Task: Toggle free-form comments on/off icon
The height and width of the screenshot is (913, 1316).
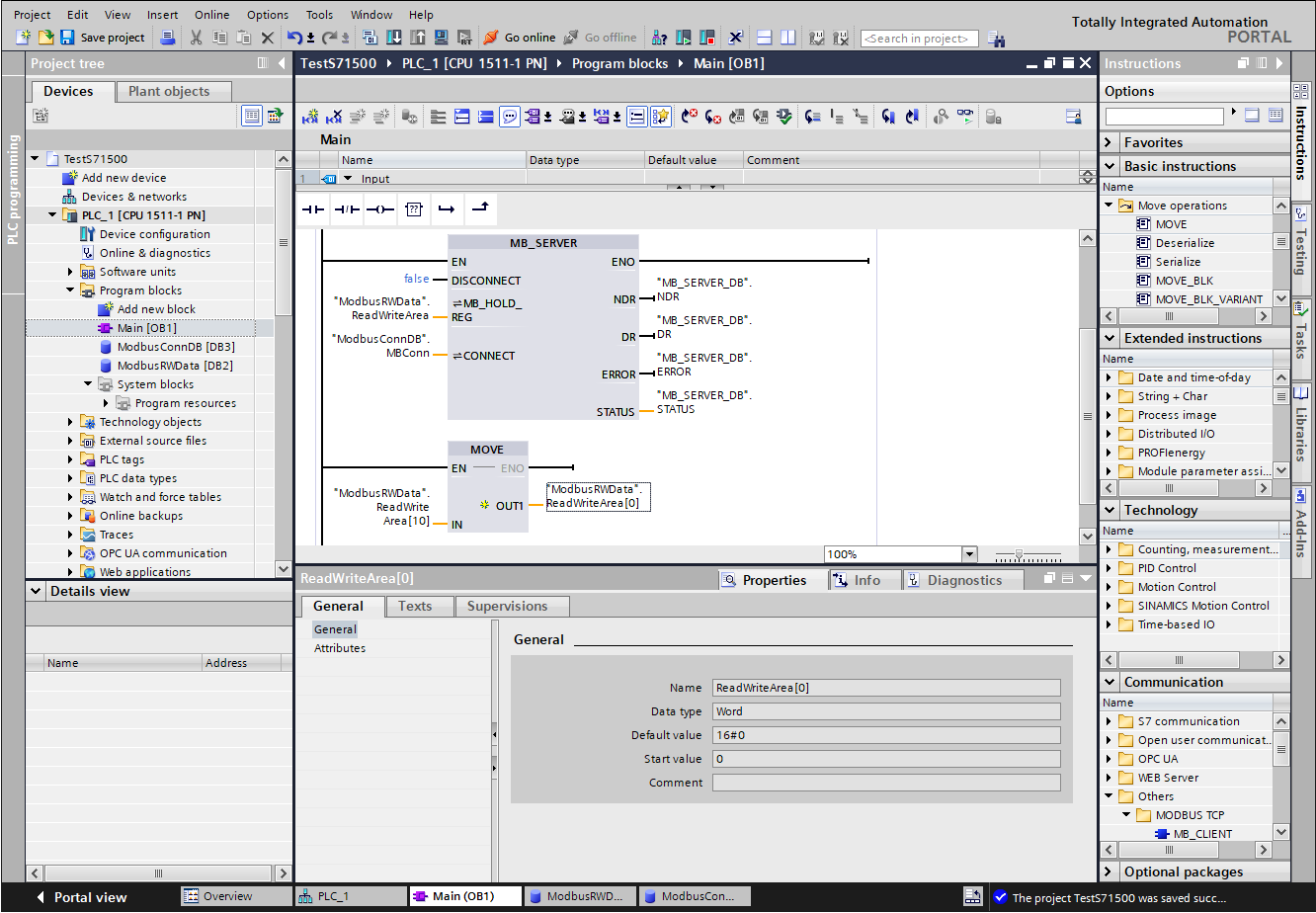Action: pyautogui.click(x=510, y=117)
